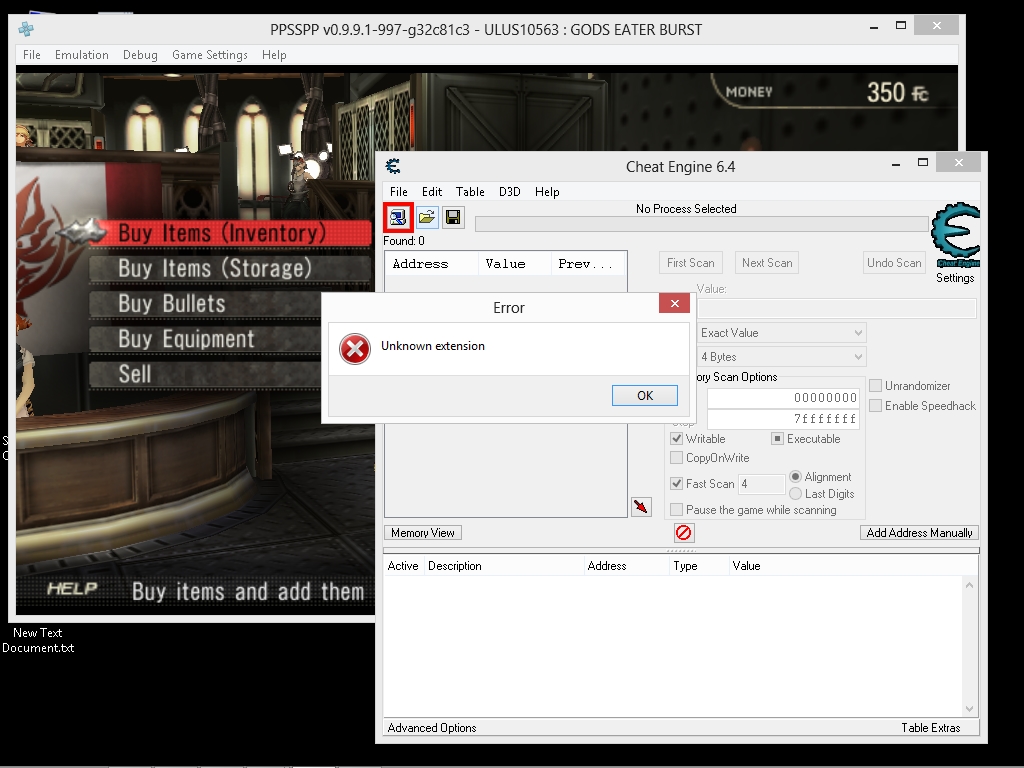The height and width of the screenshot is (768, 1024).
Task: Click the red clear list icon
Action: click(x=683, y=533)
